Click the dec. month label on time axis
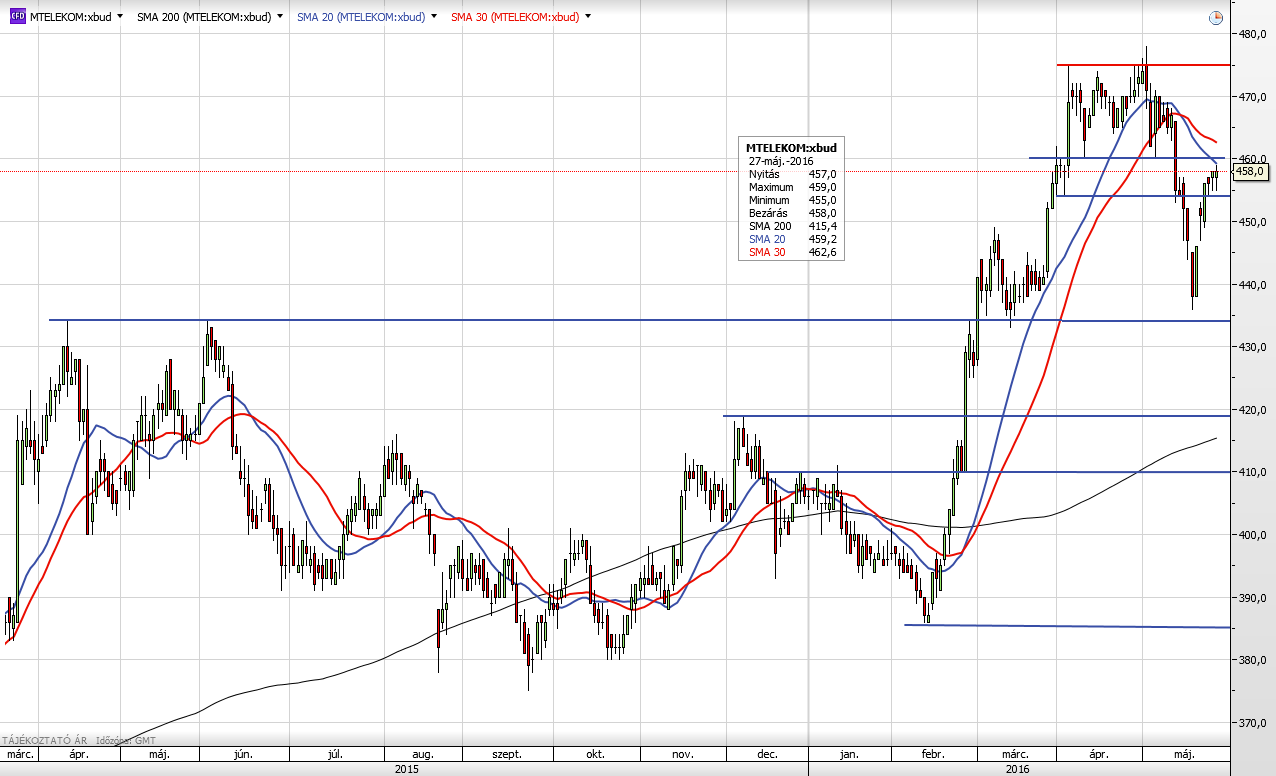The height and width of the screenshot is (776, 1276). pyautogui.click(x=767, y=755)
